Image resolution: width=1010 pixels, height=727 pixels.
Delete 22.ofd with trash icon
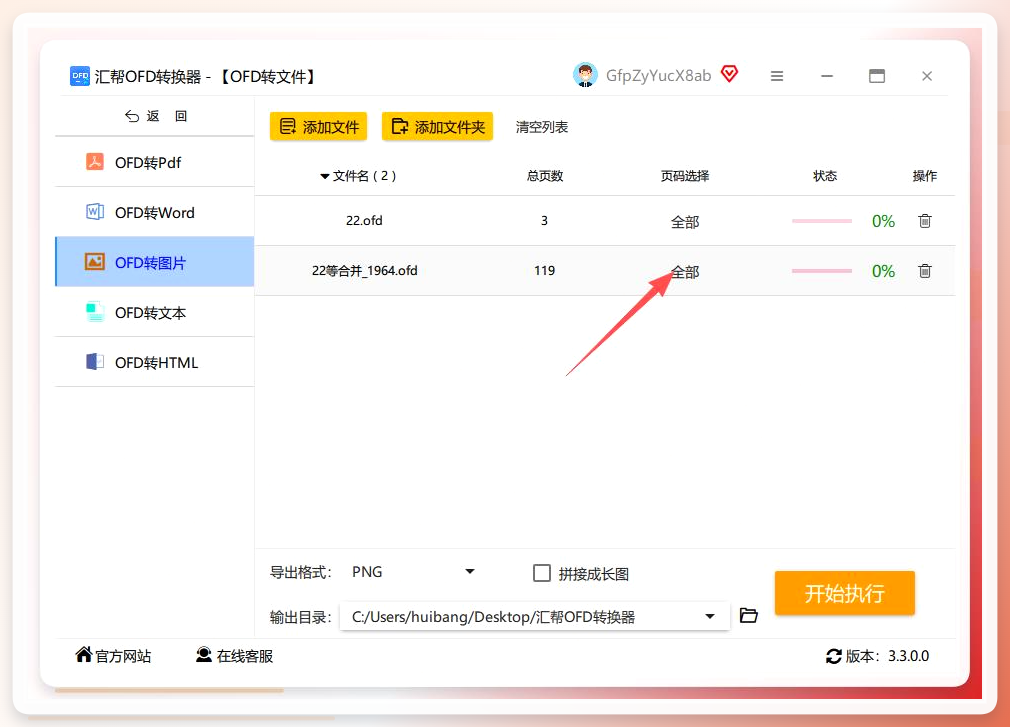(x=925, y=221)
